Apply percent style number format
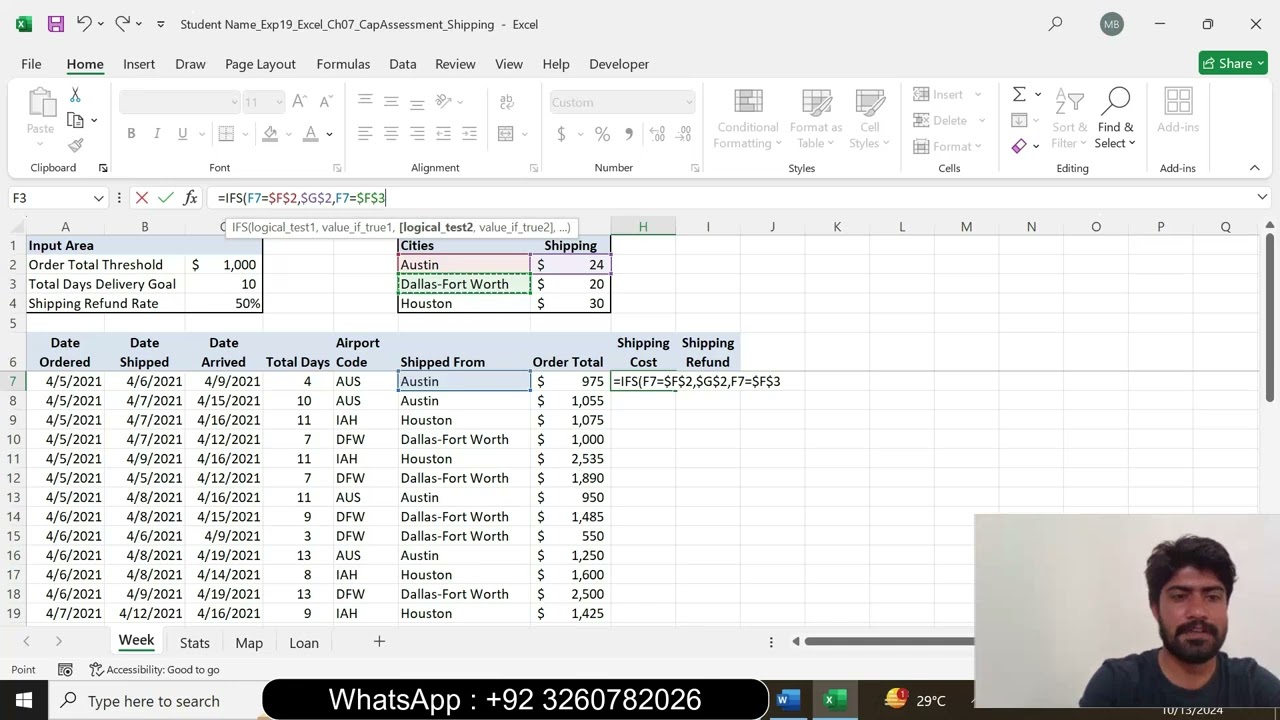 (x=602, y=134)
